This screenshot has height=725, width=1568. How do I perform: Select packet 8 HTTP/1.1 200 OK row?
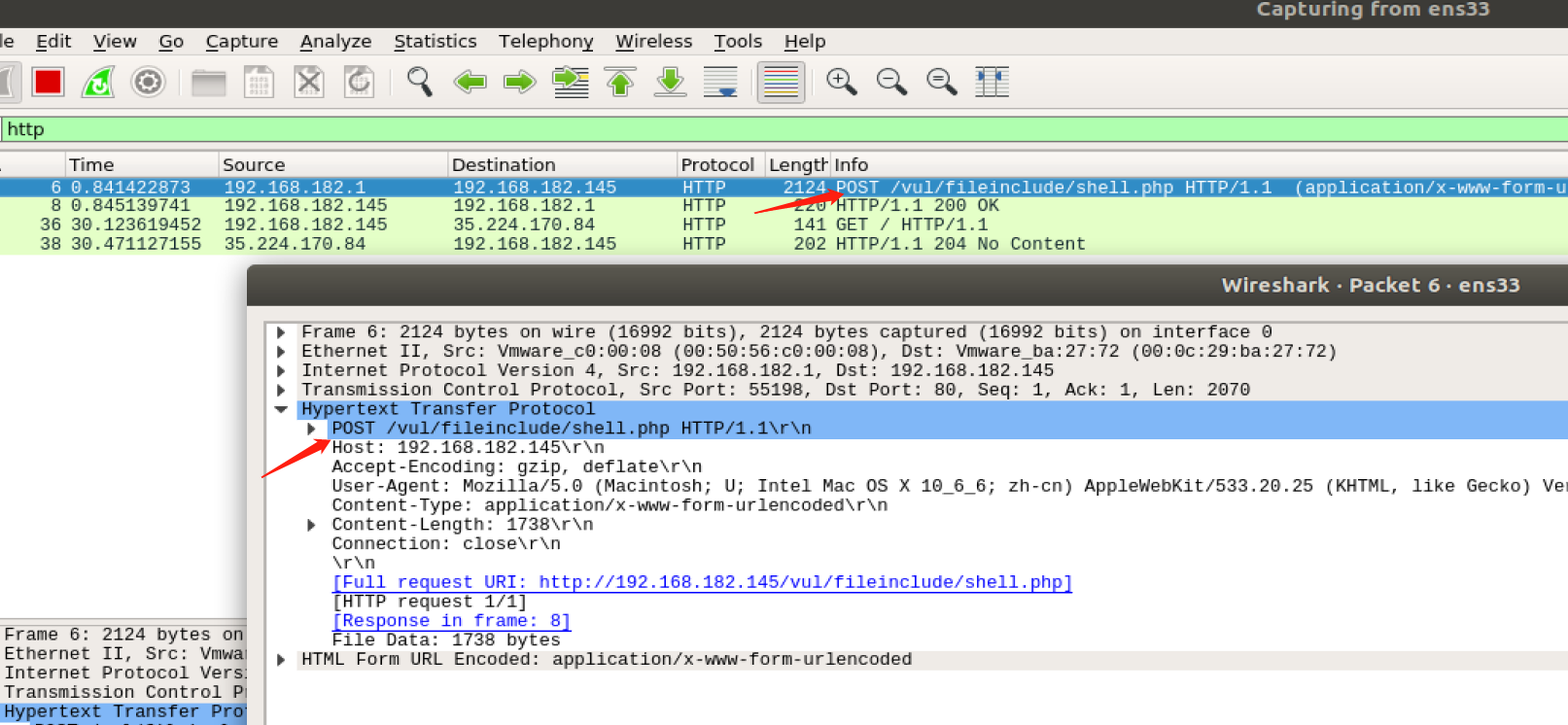coord(784,206)
